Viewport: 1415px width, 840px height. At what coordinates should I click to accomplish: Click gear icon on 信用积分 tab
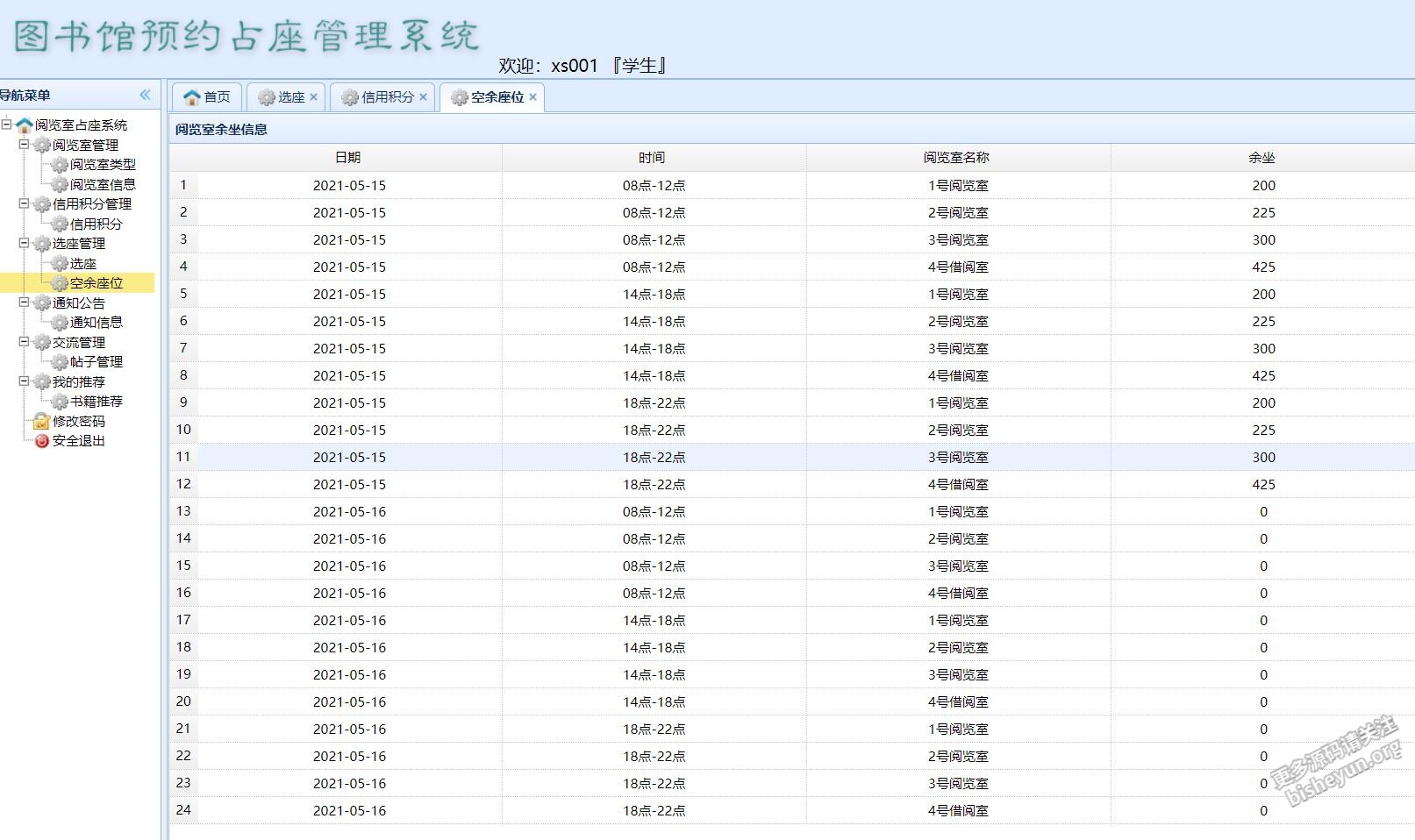point(350,97)
